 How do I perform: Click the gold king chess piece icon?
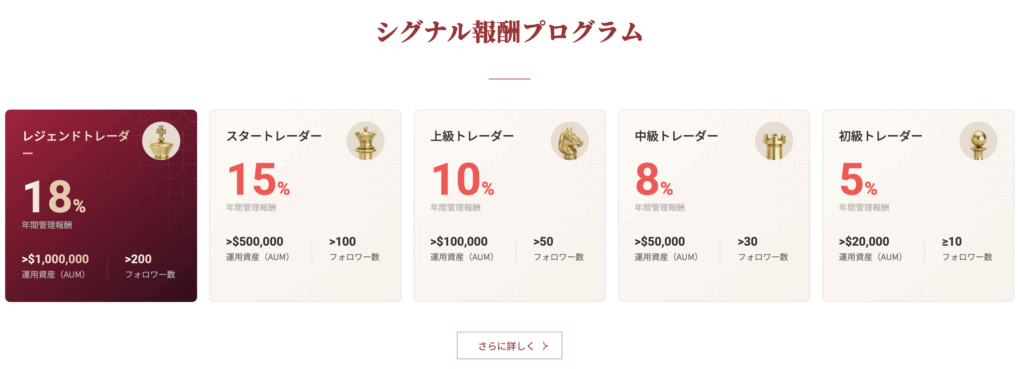tap(161, 141)
